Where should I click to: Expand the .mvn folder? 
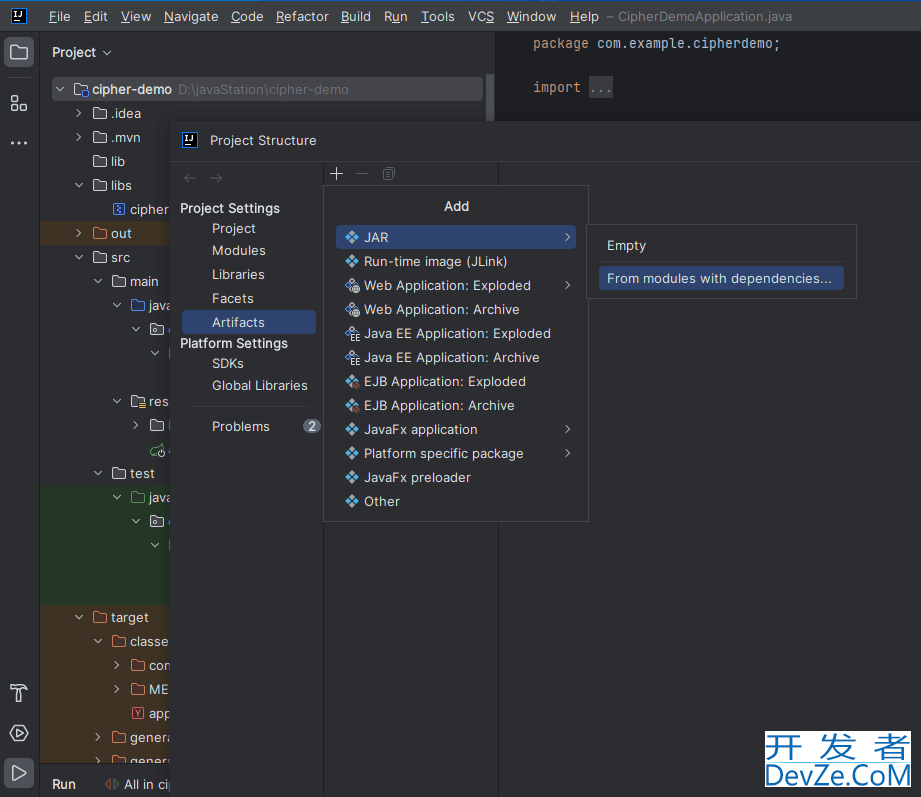[79, 137]
